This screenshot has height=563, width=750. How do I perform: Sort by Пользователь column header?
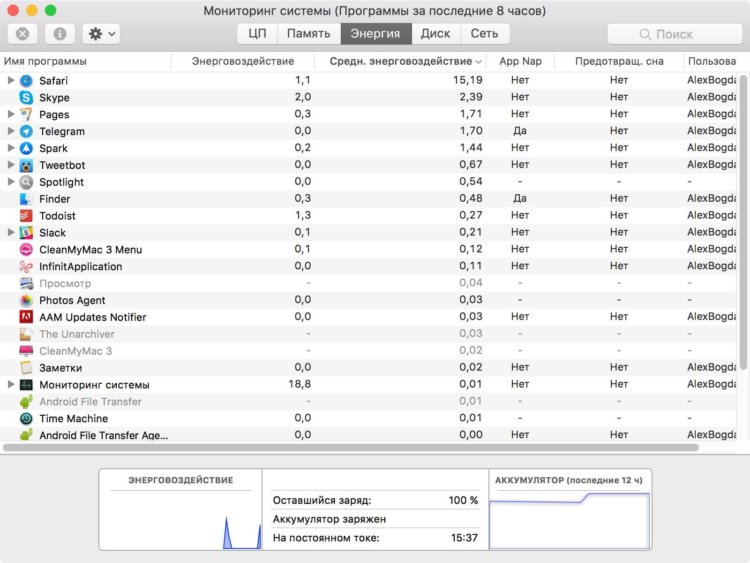pos(712,61)
